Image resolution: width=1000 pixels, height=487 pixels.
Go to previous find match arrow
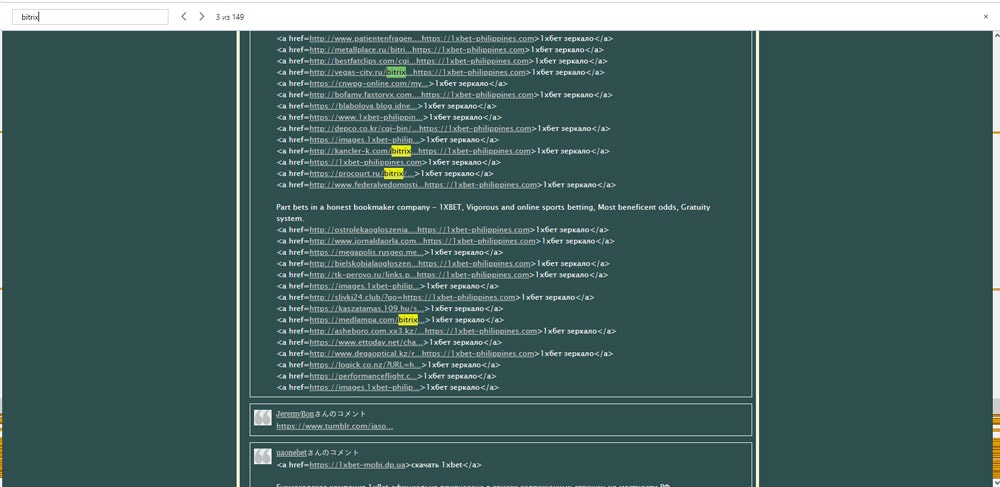tap(184, 17)
